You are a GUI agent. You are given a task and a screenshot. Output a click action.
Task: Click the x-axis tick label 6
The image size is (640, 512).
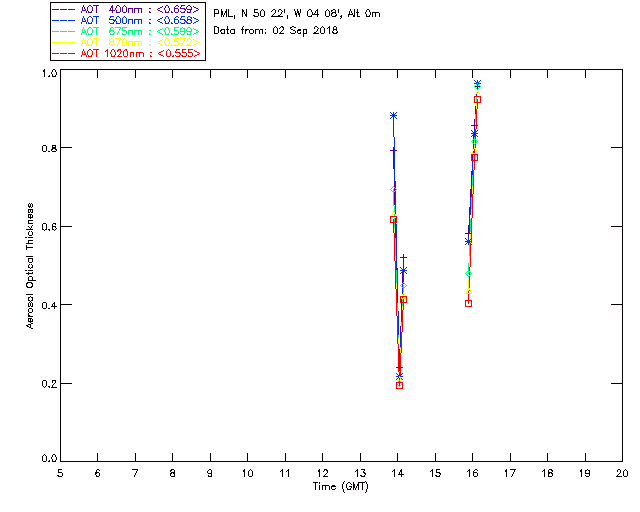[x=98, y=473]
